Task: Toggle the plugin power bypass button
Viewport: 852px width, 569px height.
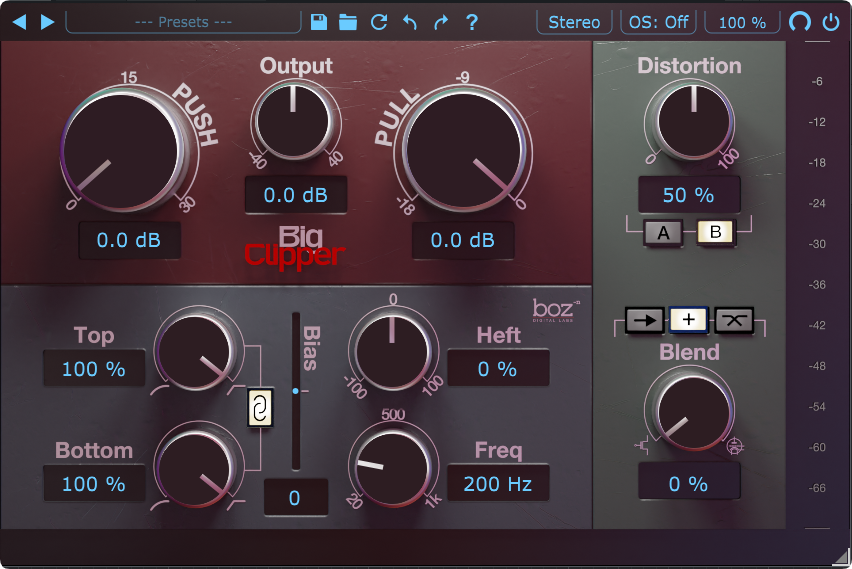Action: point(831,22)
